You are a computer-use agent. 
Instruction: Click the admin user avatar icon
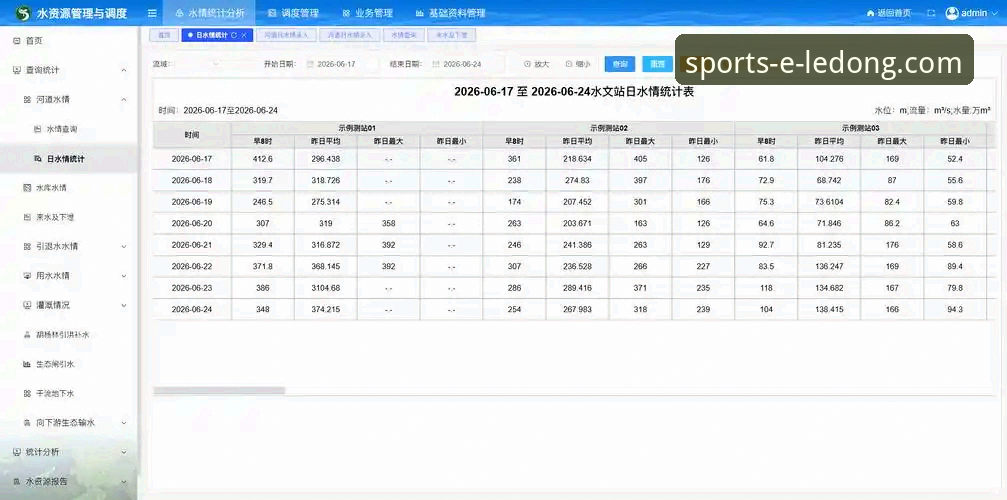point(952,13)
